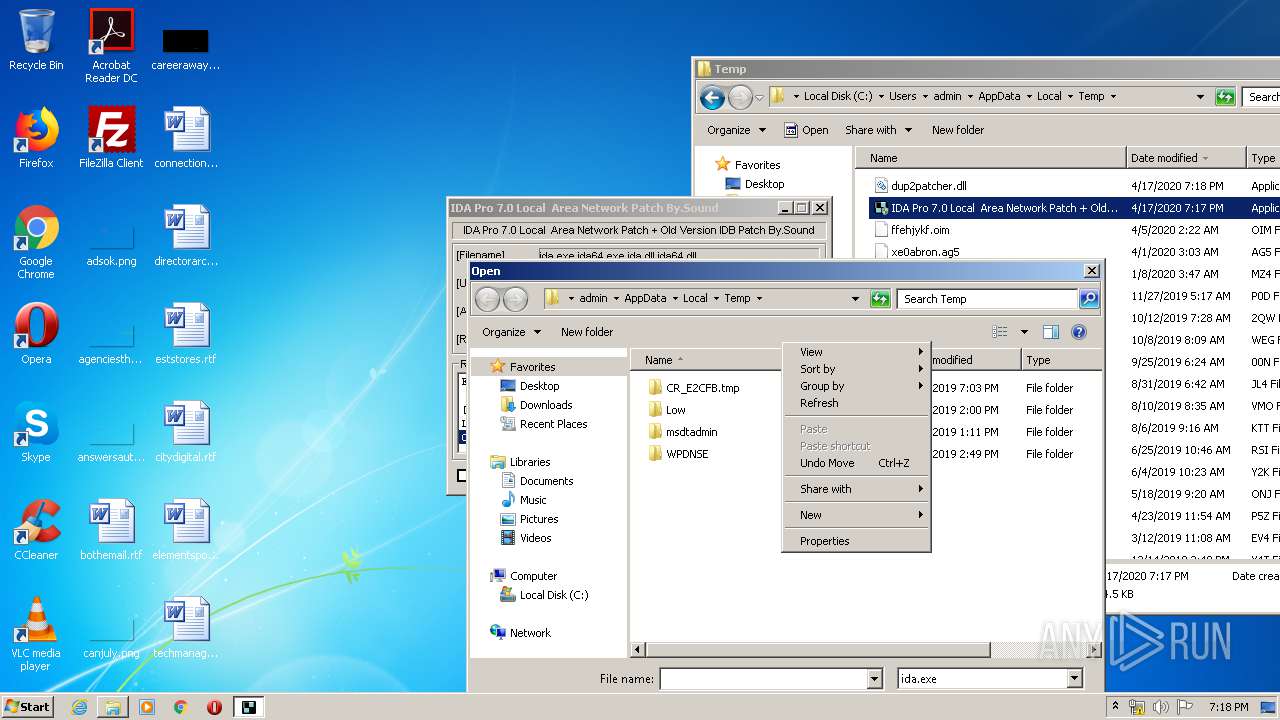Expand address history in Temp explorer window
This screenshot has width=1280, height=720.
click(x=1200, y=97)
